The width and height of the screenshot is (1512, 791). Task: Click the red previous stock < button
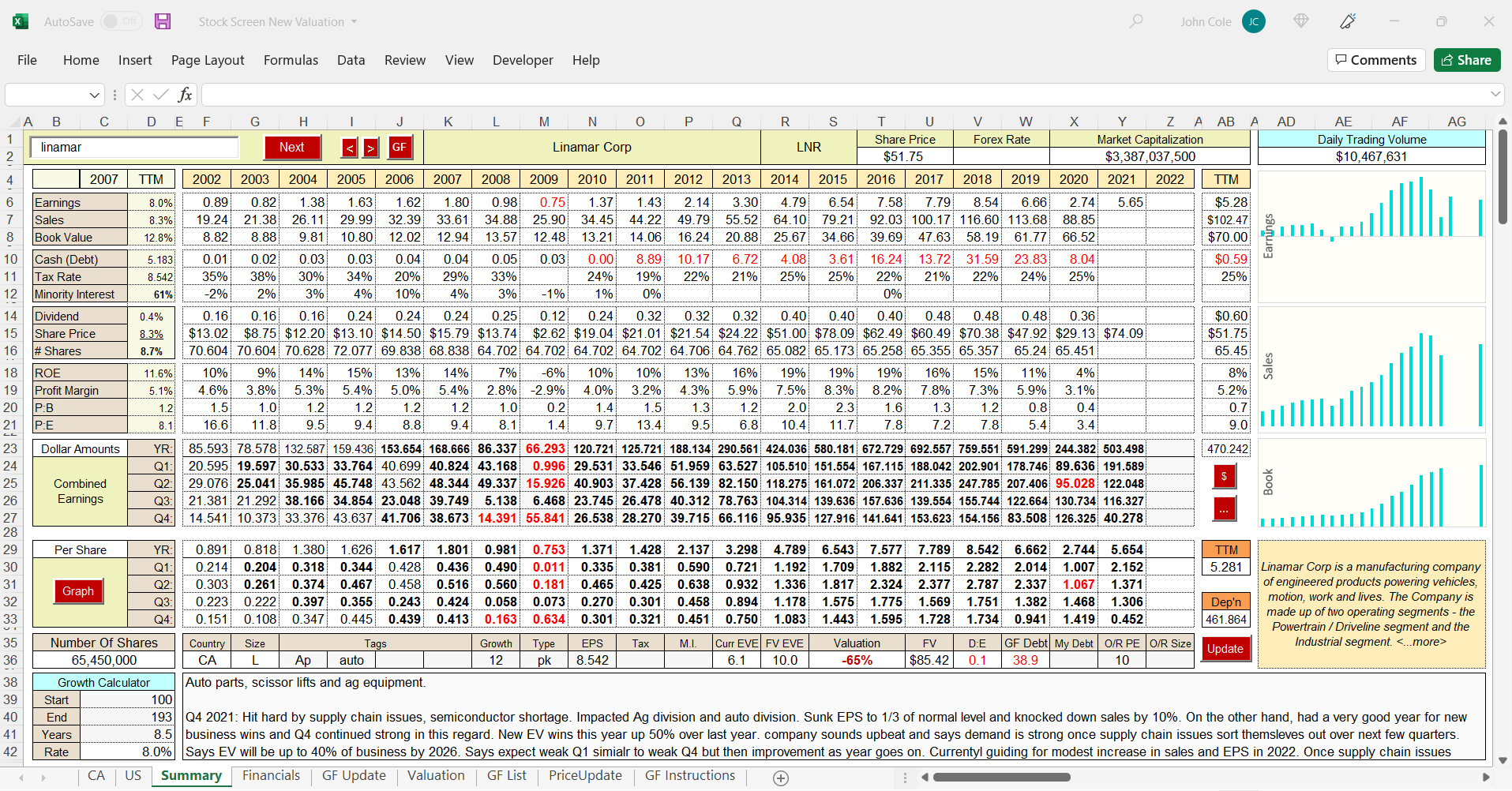(350, 148)
